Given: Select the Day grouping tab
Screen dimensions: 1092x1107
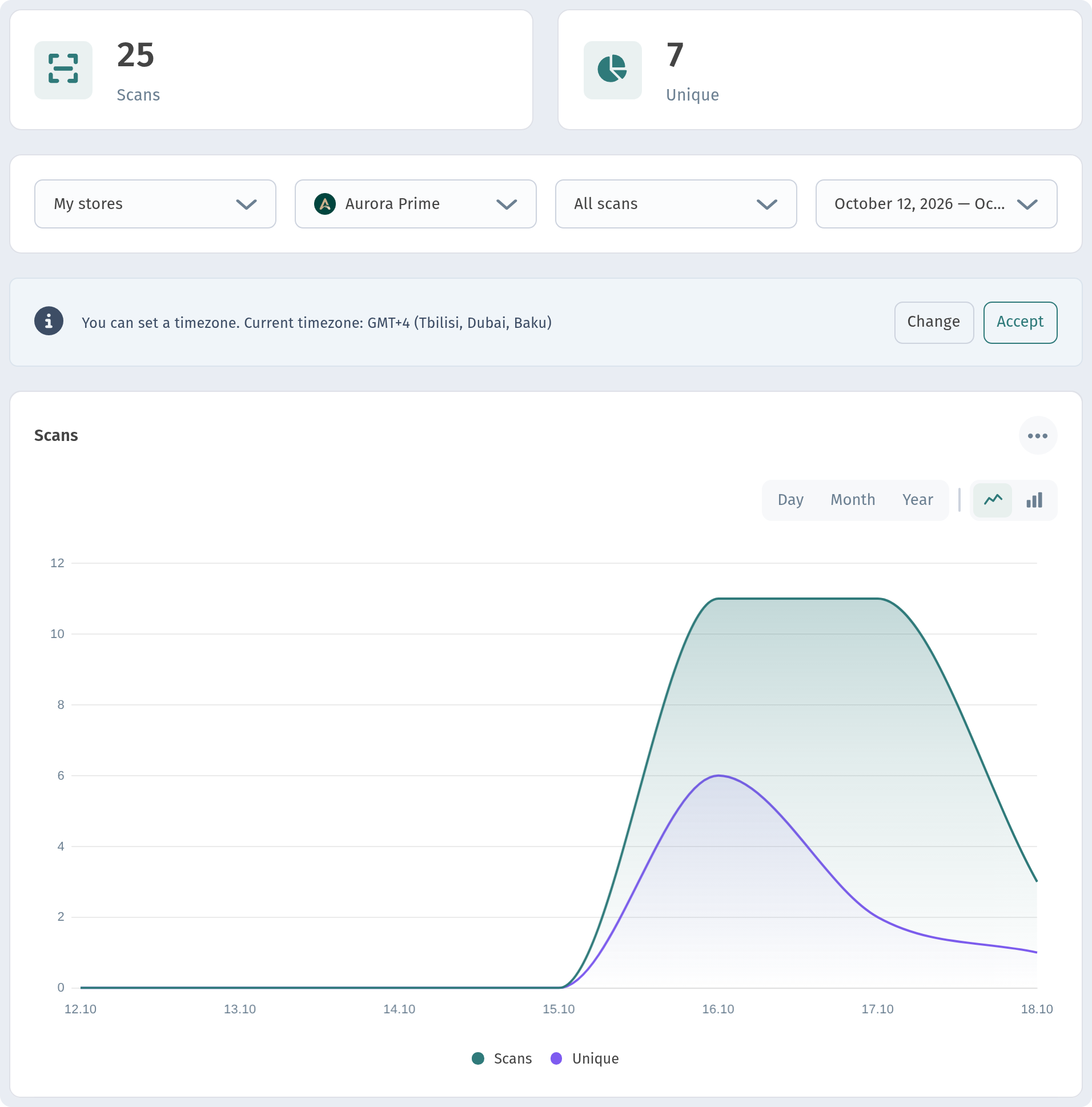Looking at the screenshot, I should [790, 500].
